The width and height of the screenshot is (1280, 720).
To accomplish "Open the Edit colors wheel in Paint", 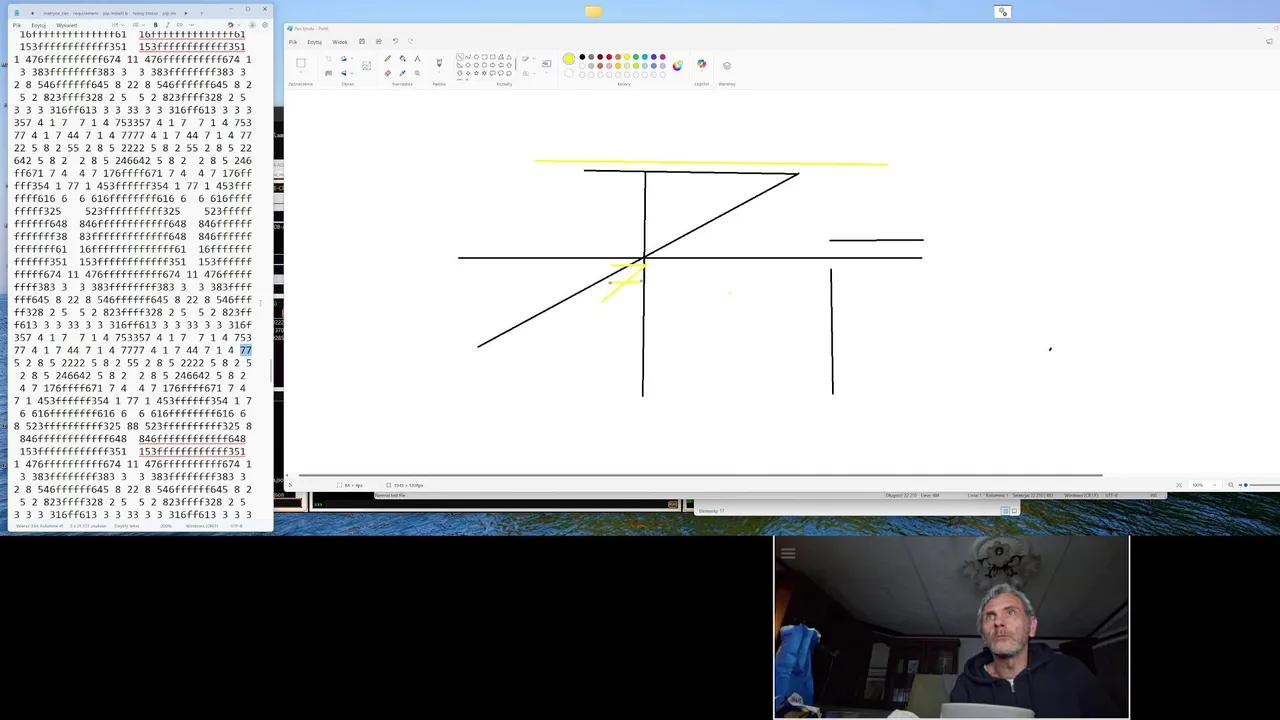I will point(677,65).
